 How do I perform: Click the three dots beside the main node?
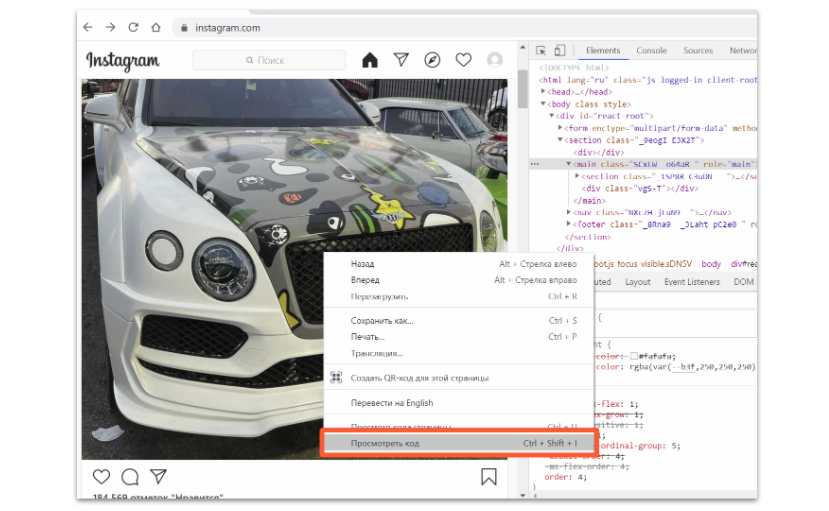[x=535, y=164]
